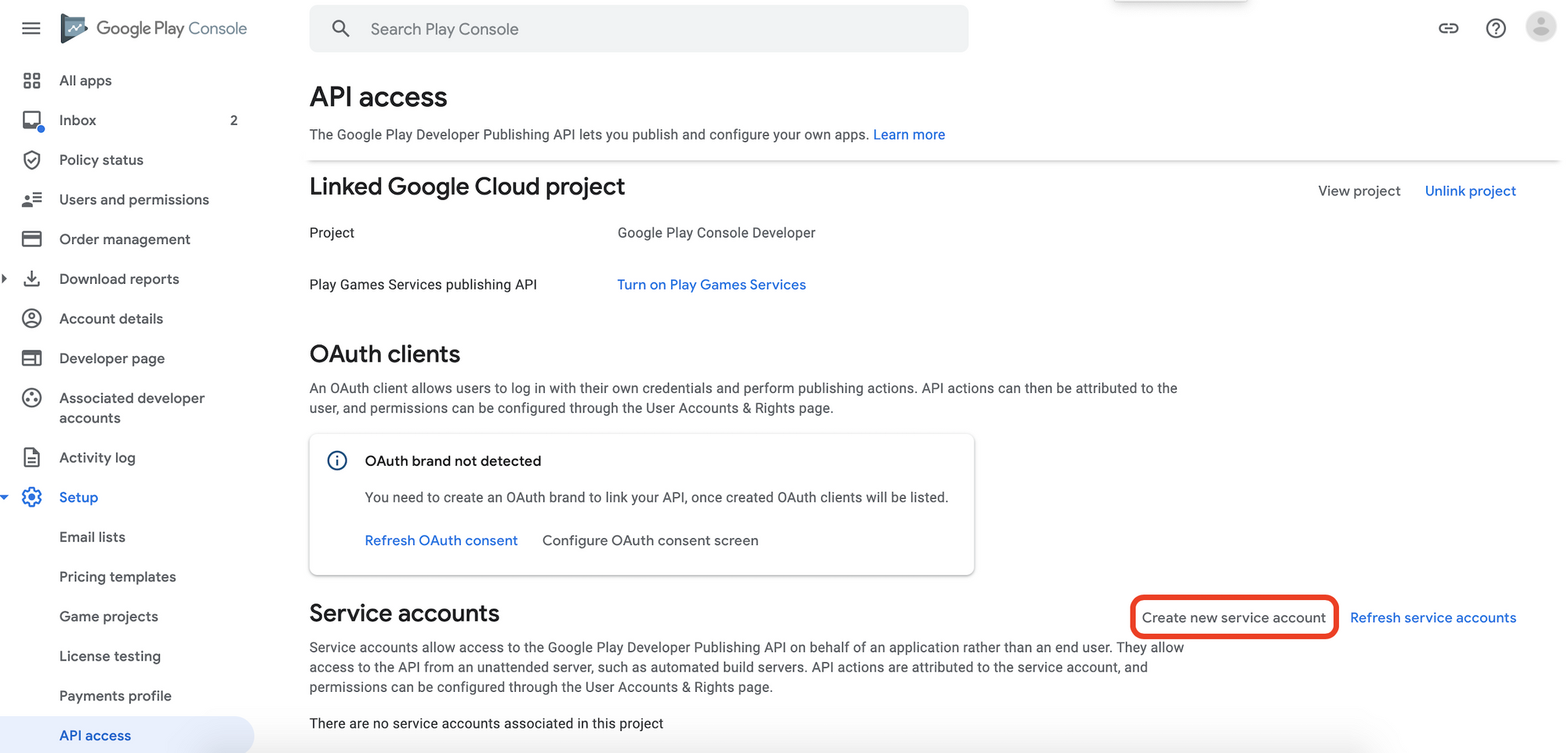Open Inbox in the sidebar
The image size is (1568, 753).
pos(78,121)
